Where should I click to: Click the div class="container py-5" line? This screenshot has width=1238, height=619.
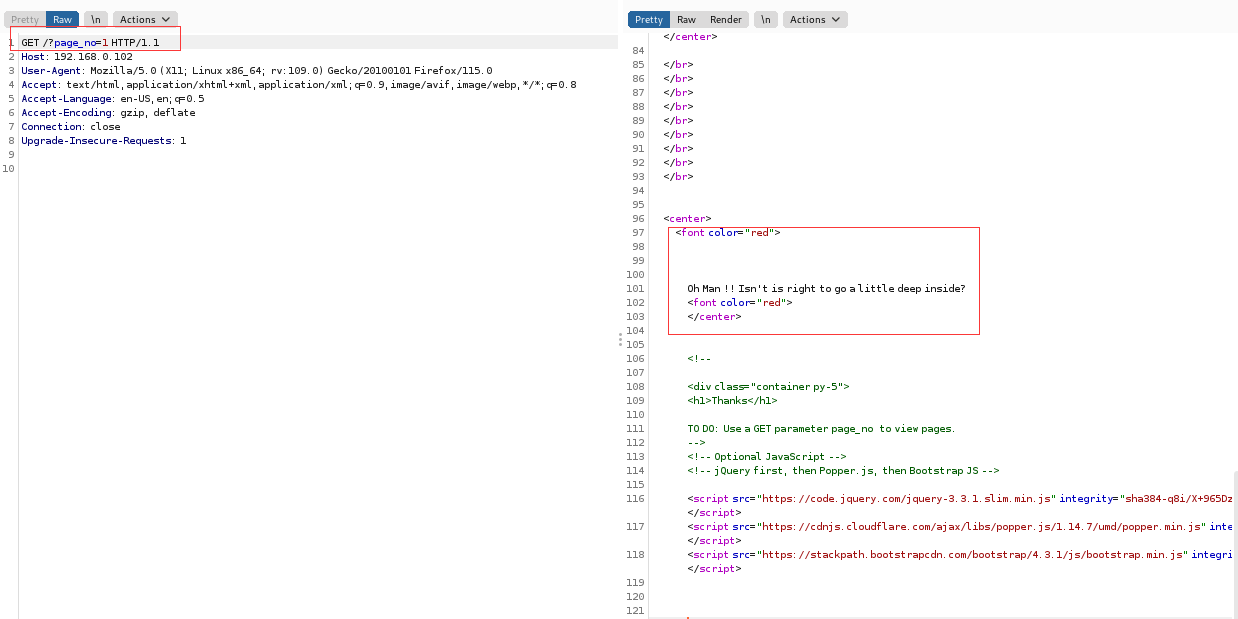768,387
